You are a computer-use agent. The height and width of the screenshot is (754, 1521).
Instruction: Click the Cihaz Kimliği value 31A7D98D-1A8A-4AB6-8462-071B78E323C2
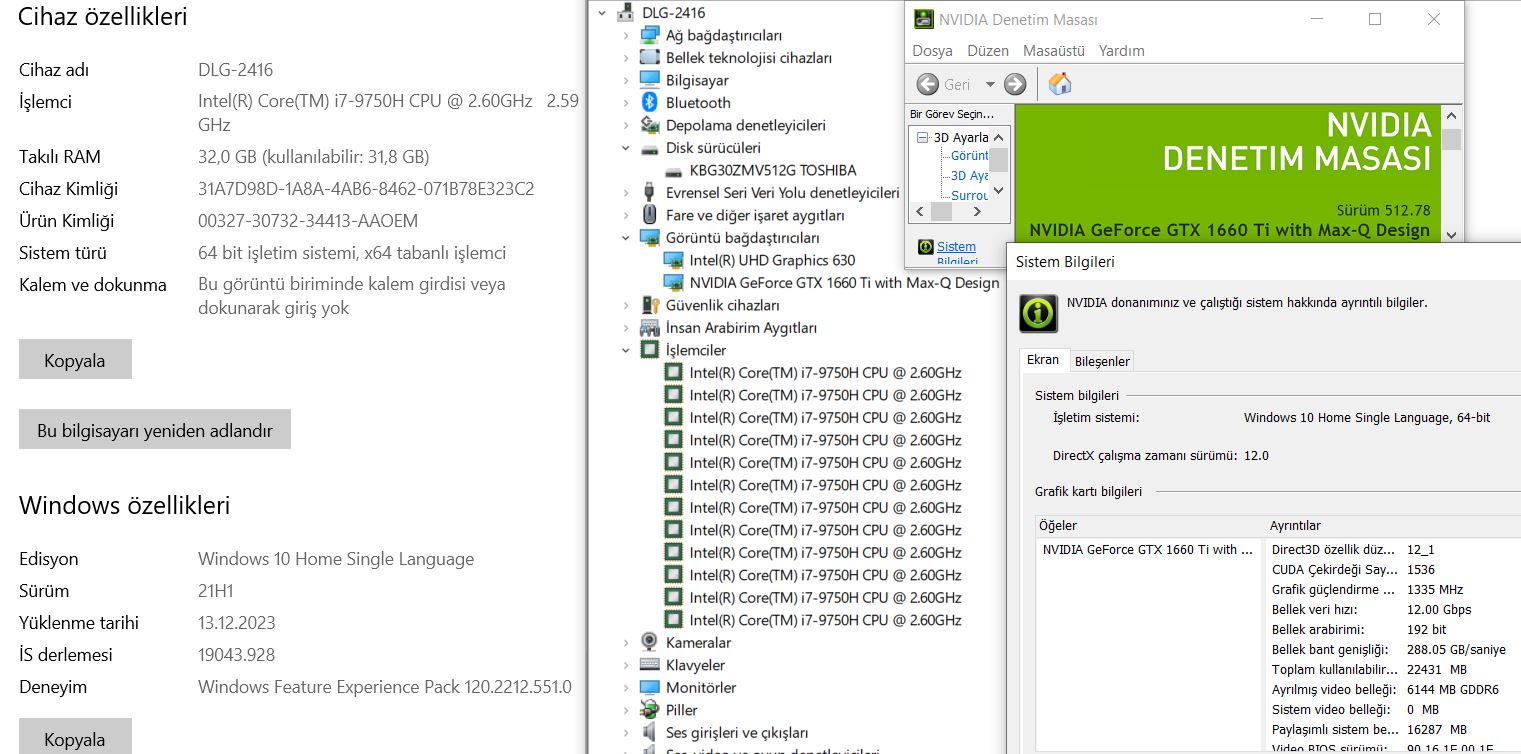(366, 189)
